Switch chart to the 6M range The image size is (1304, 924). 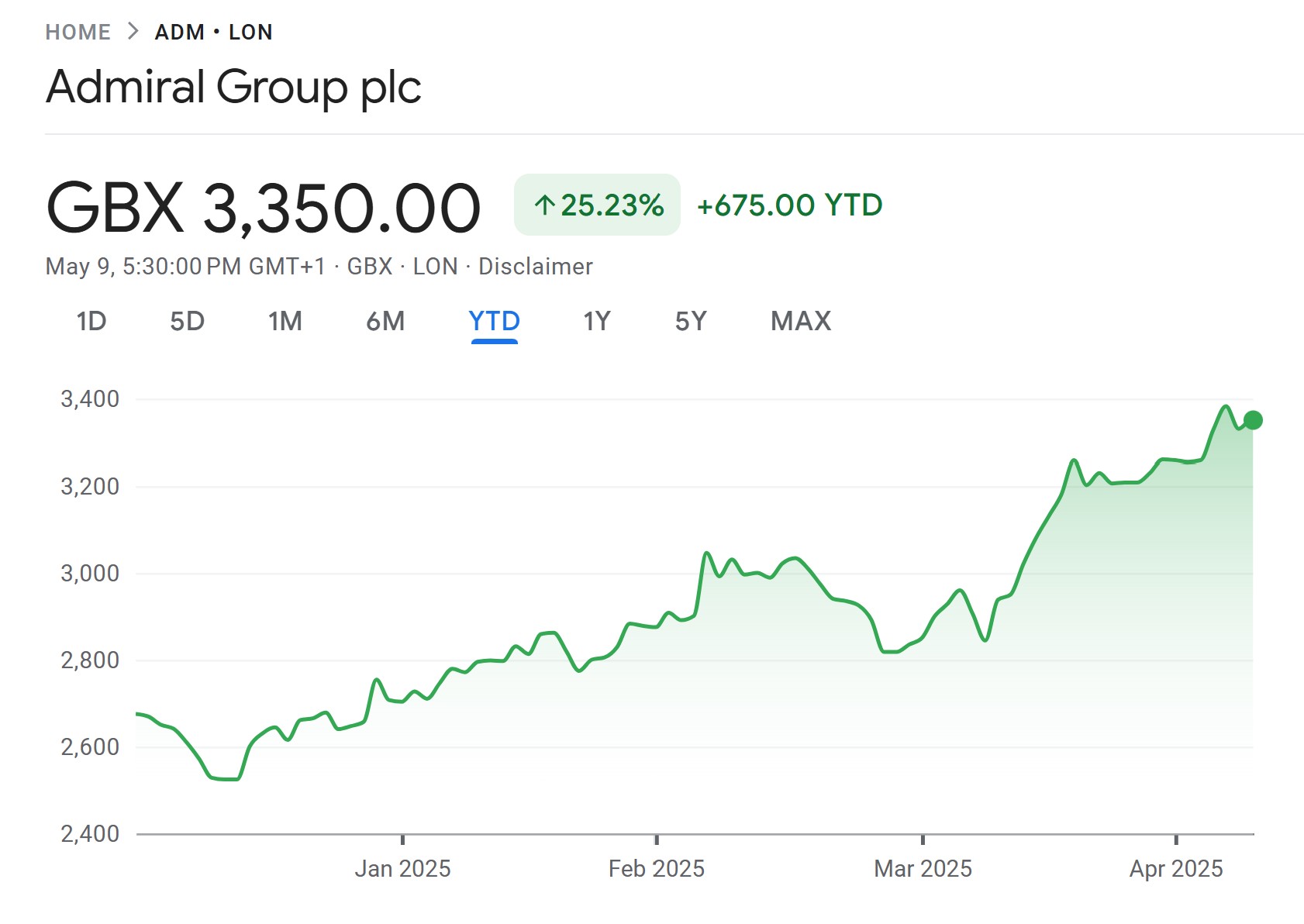click(x=385, y=321)
